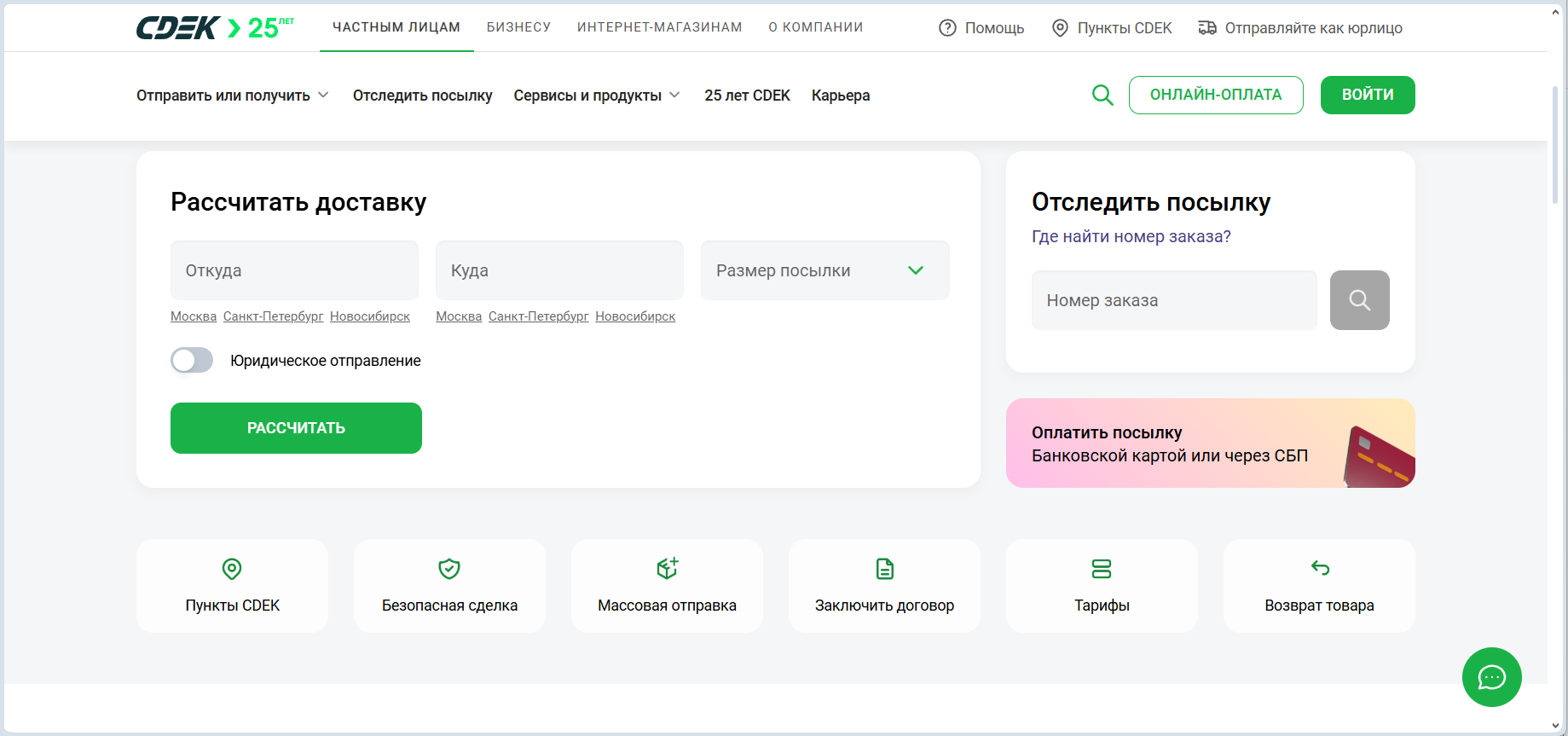Screen dimensions: 1568x736
Task: Click the Войти login button
Action: (x=1368, y=95)
